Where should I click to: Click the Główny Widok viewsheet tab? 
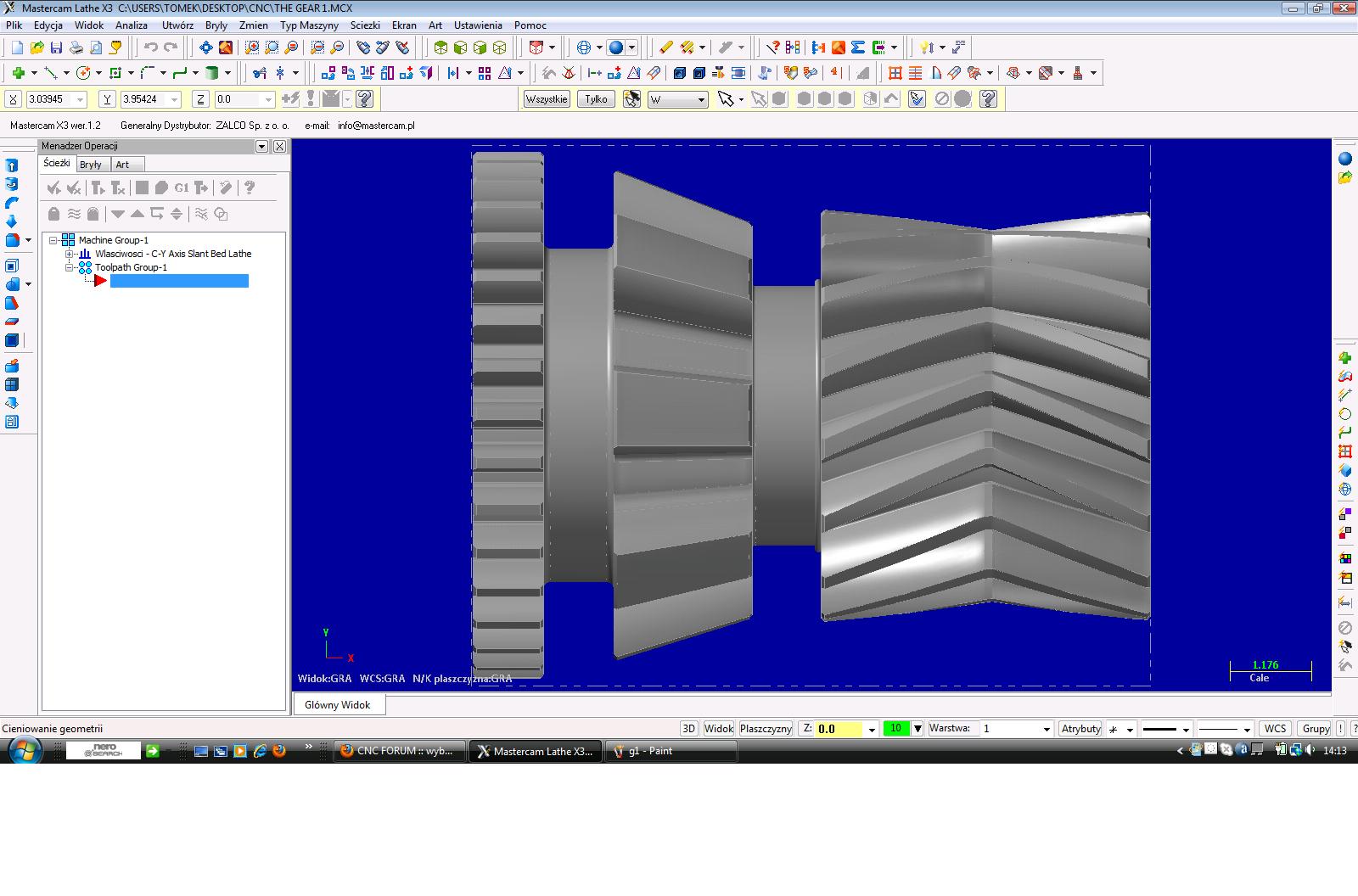pyautogui.click(x=338, y=705)
